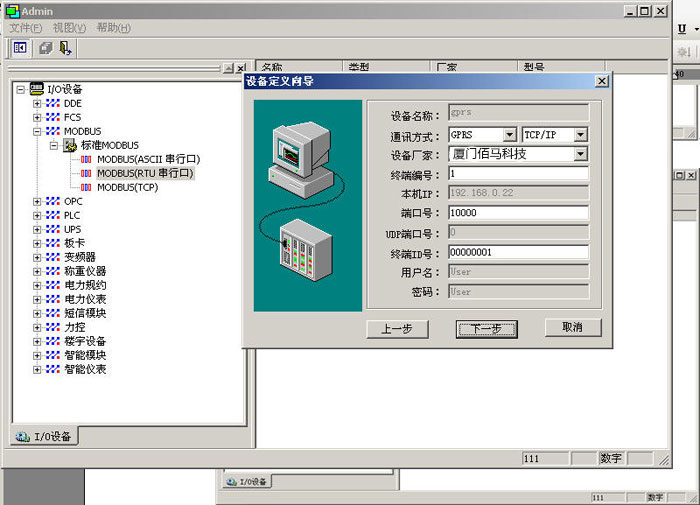Open the 通讯方式 GPRS dropdown

509,134
